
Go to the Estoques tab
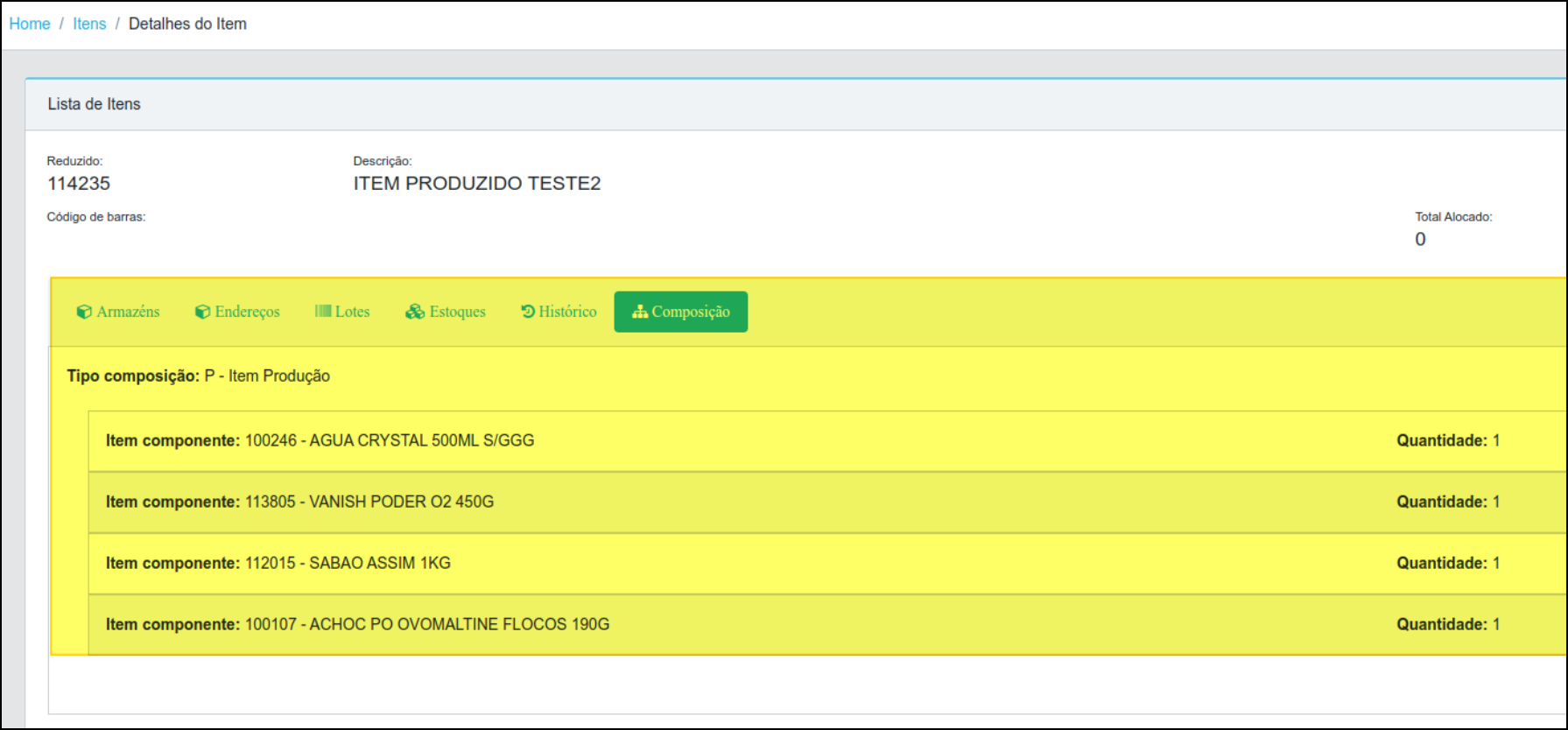click(446, 312)
